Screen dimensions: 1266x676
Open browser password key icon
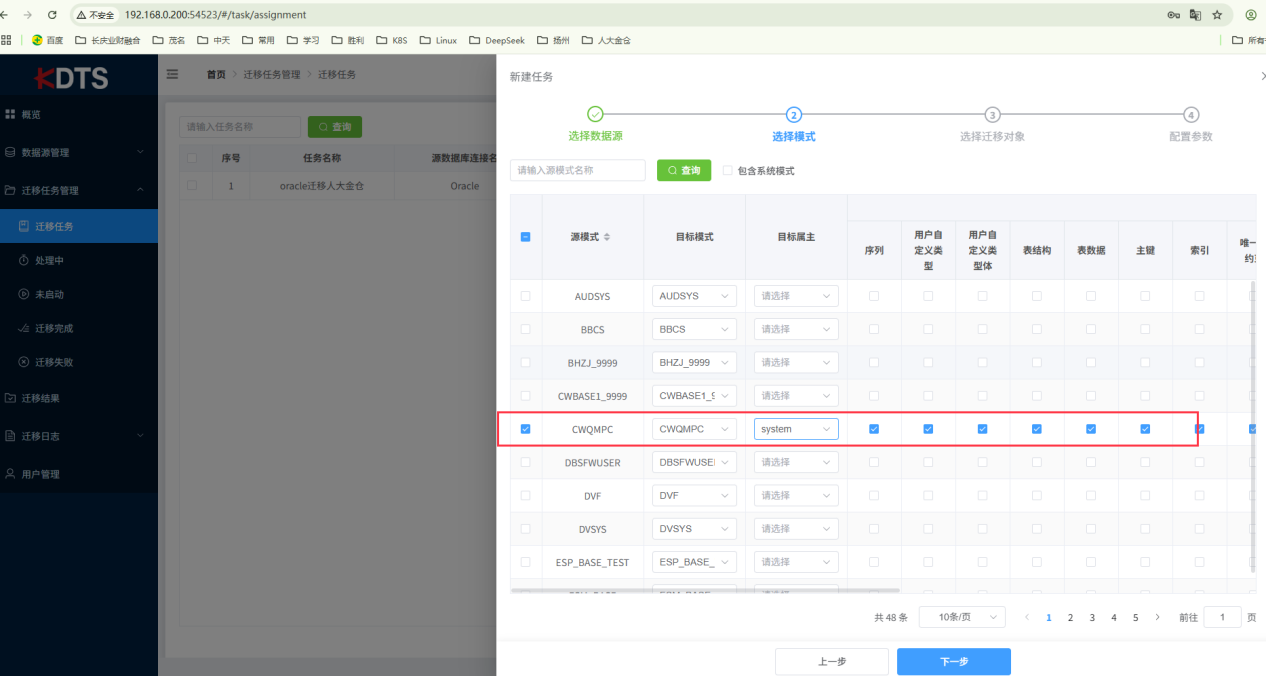1173,15
